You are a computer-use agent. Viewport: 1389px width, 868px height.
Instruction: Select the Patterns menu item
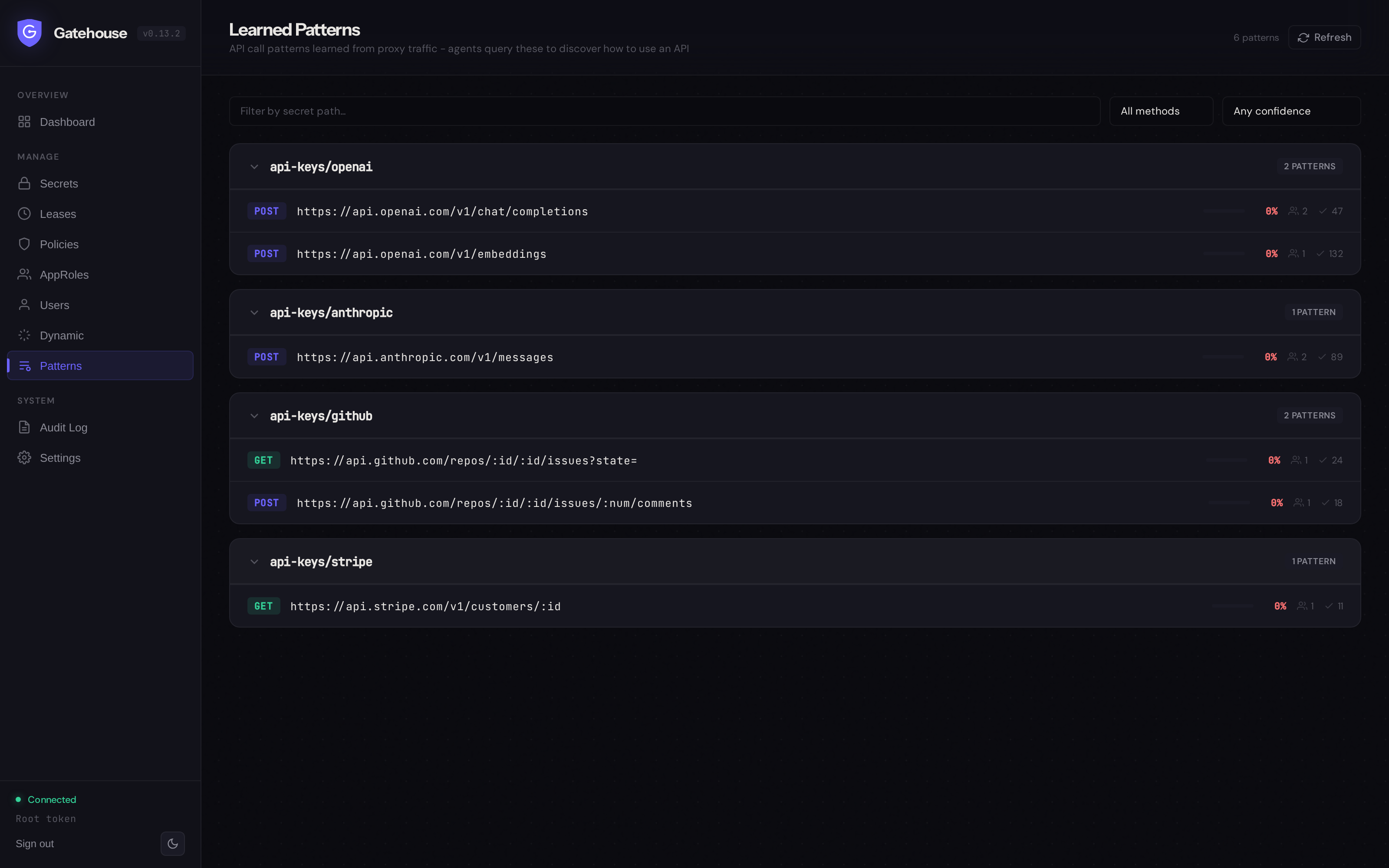coord(100,366)
